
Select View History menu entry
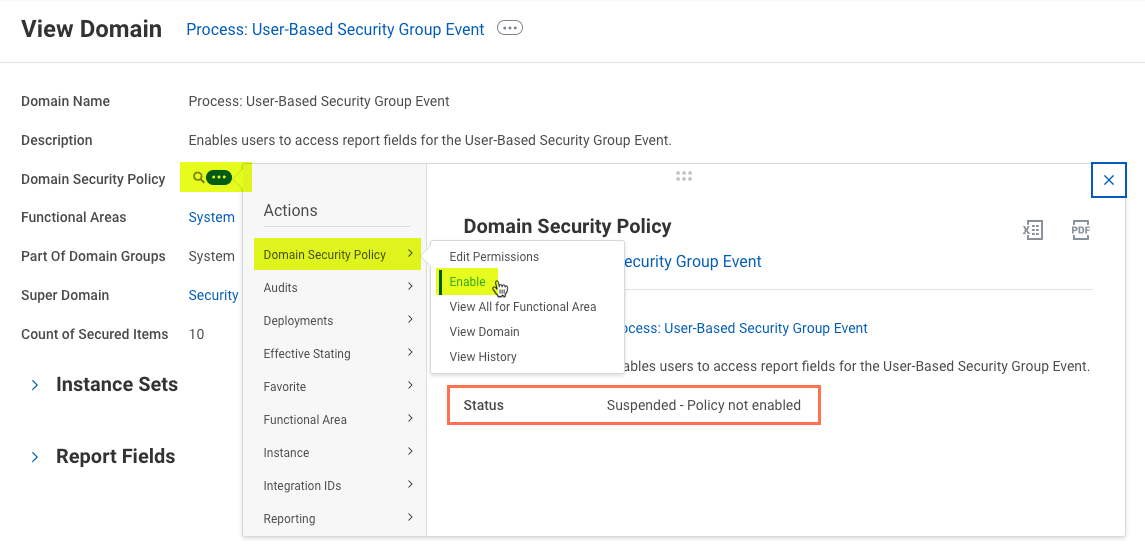click(x=483, y=357)
